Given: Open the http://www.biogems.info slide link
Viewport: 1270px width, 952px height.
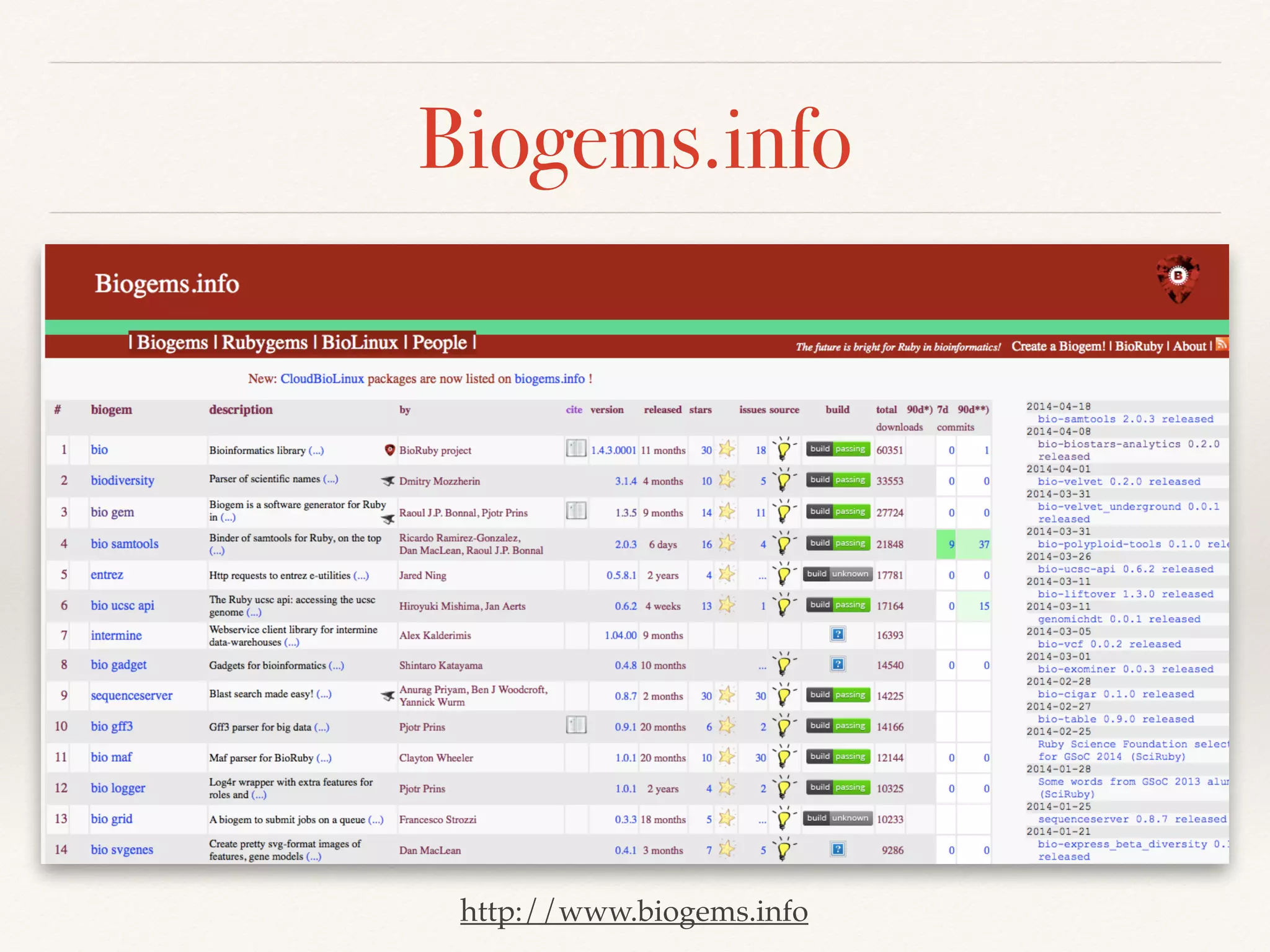Looking at the screenshot, I should click(x=634, y=910).
